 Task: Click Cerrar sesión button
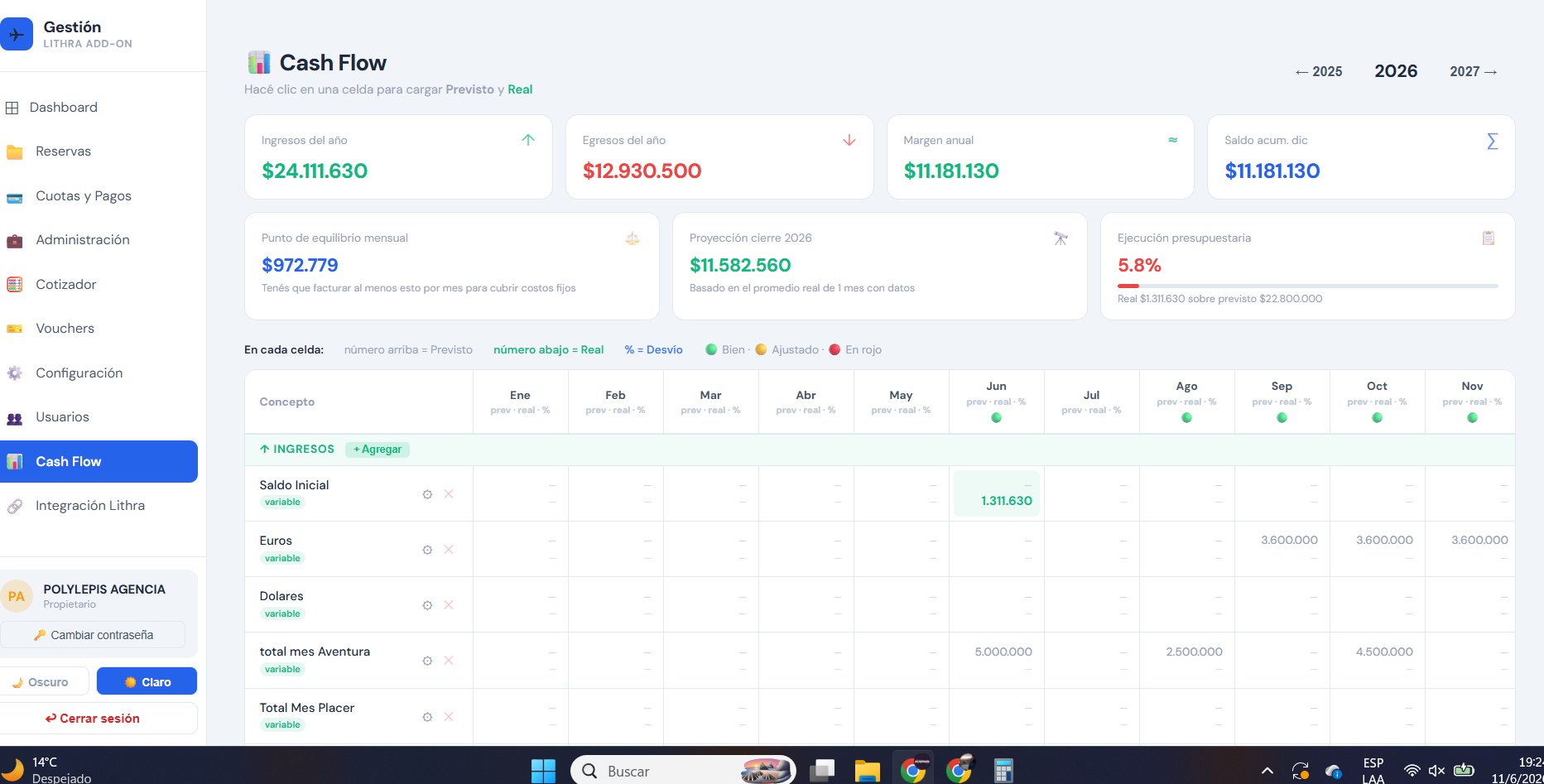coord(99,719)
